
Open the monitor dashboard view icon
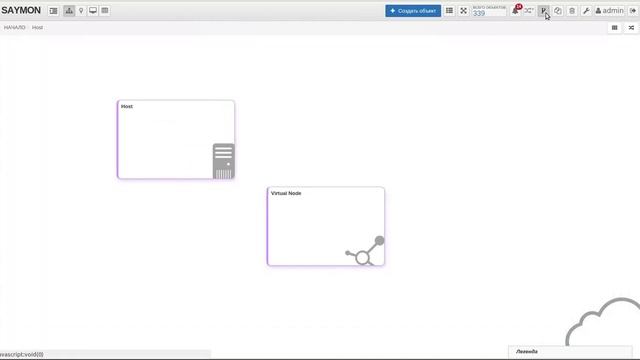tap(93, 11)
